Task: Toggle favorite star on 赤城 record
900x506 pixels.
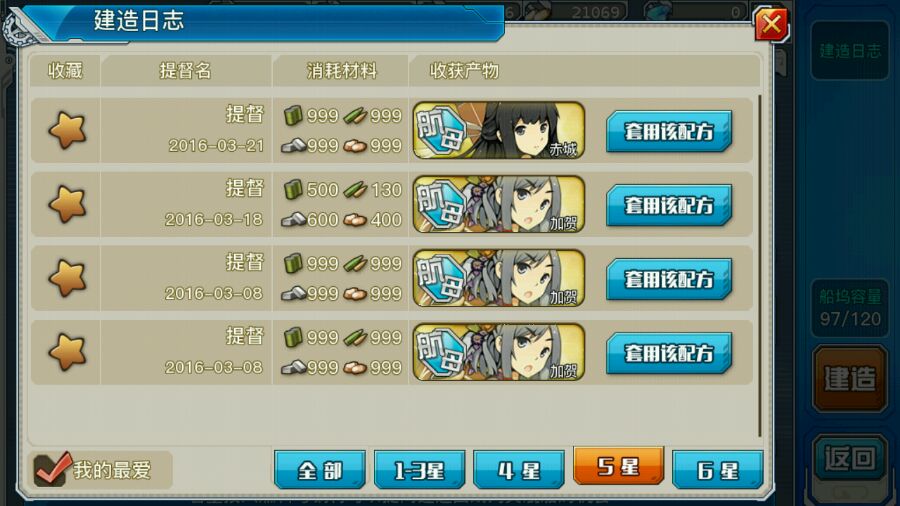Action: tap(67, 130)
